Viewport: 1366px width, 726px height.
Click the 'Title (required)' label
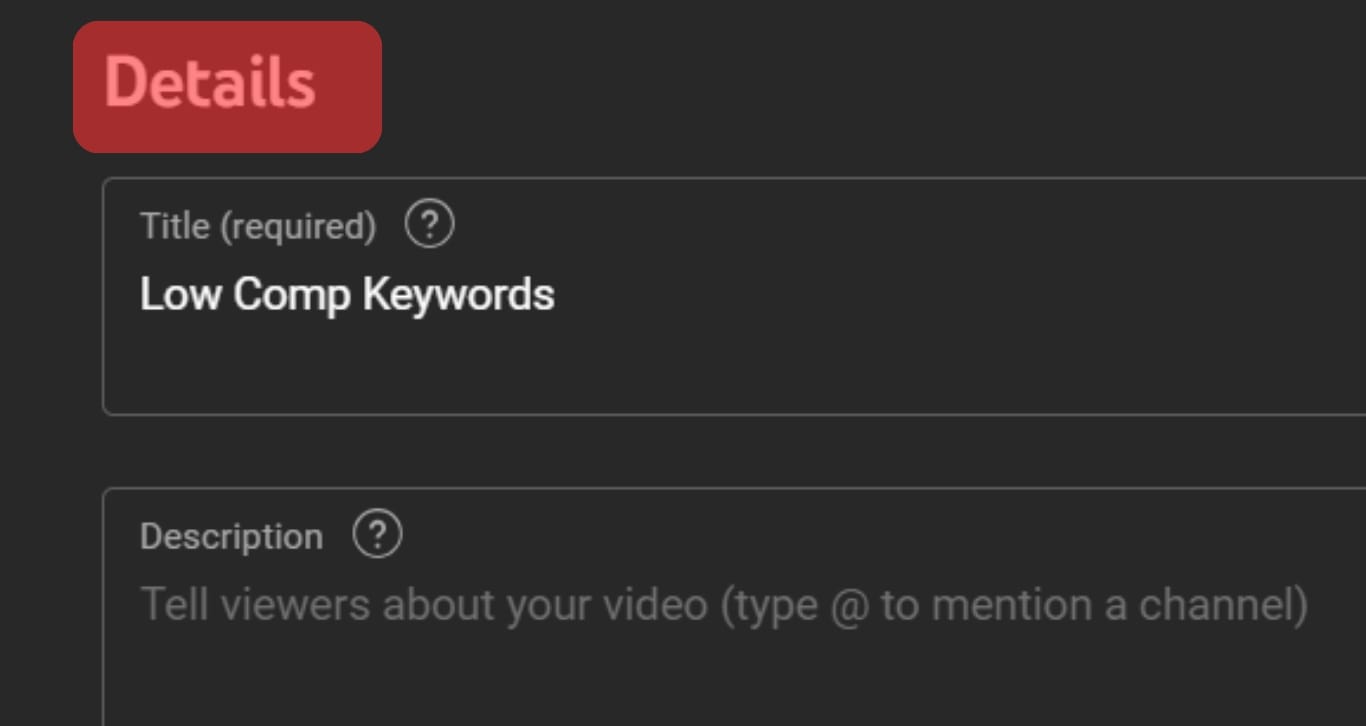(x=258, y=227)
